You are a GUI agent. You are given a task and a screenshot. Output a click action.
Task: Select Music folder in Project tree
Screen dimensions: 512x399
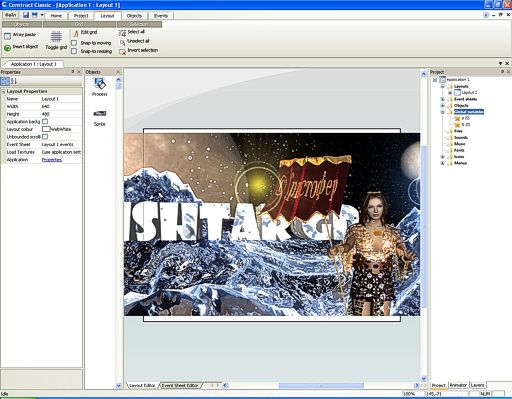pyautogui.click(x=460, y=144)
